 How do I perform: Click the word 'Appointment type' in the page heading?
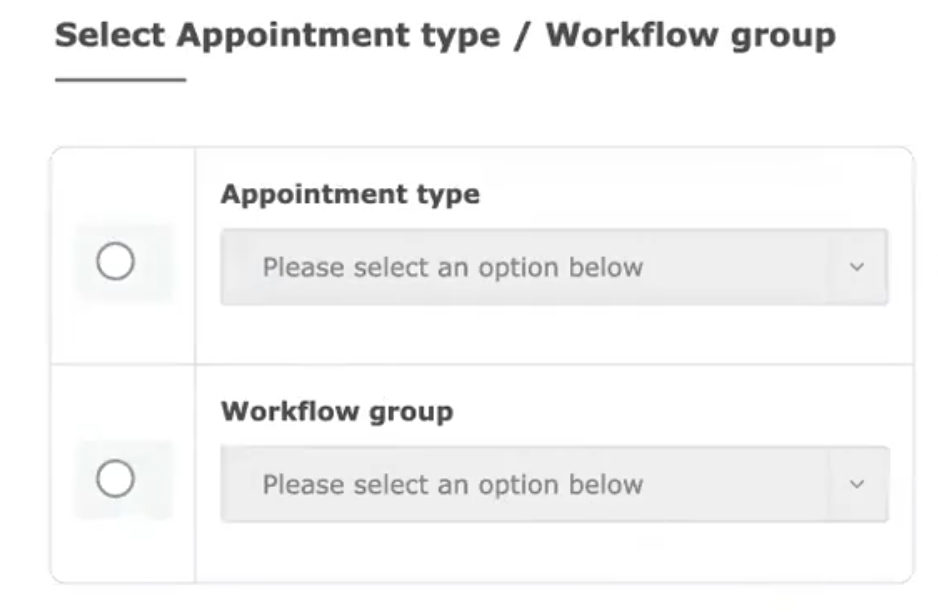pyautogui.click(x=338, y=36)
